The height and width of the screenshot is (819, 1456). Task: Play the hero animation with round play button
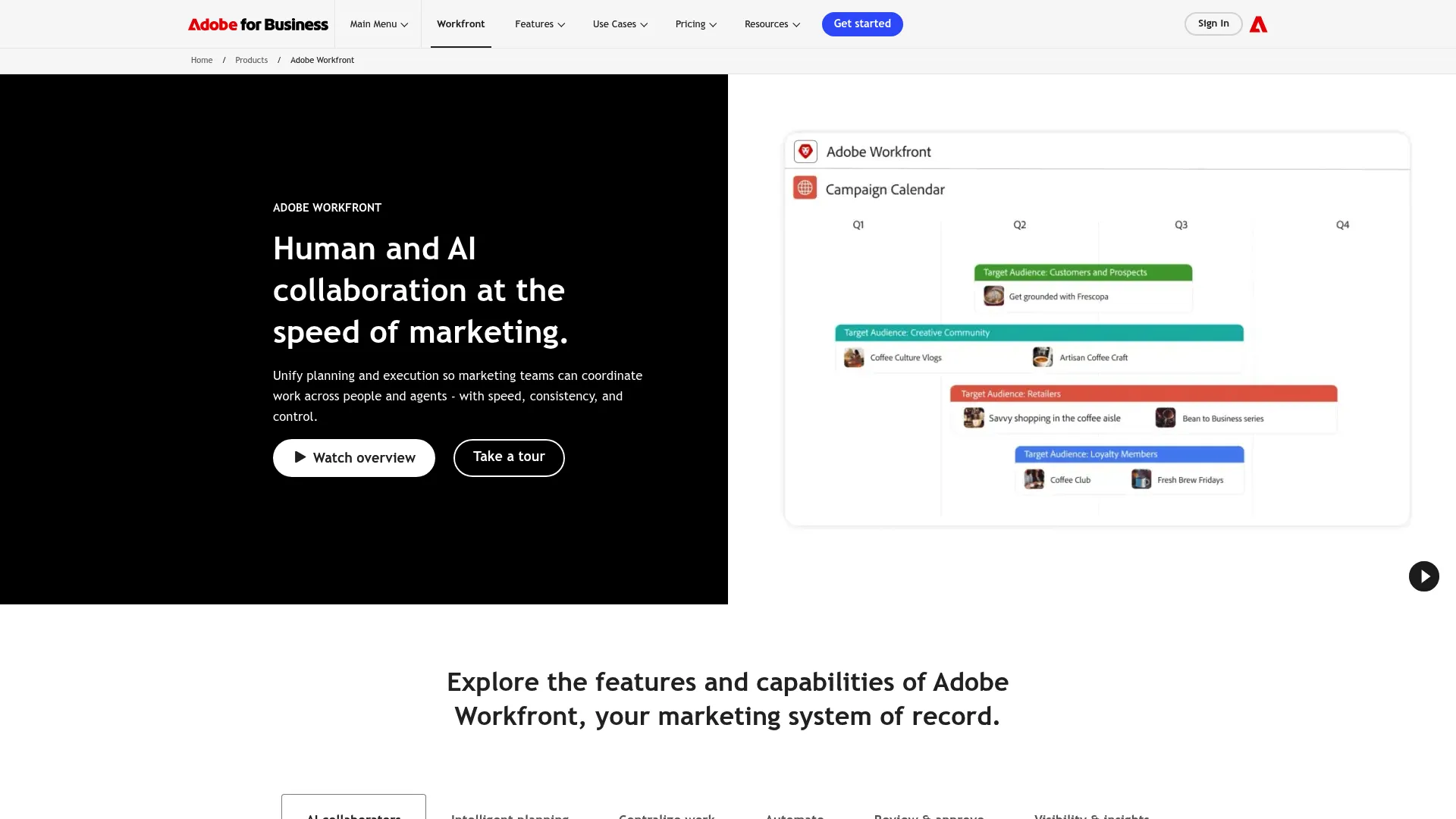coord(1423,576)
